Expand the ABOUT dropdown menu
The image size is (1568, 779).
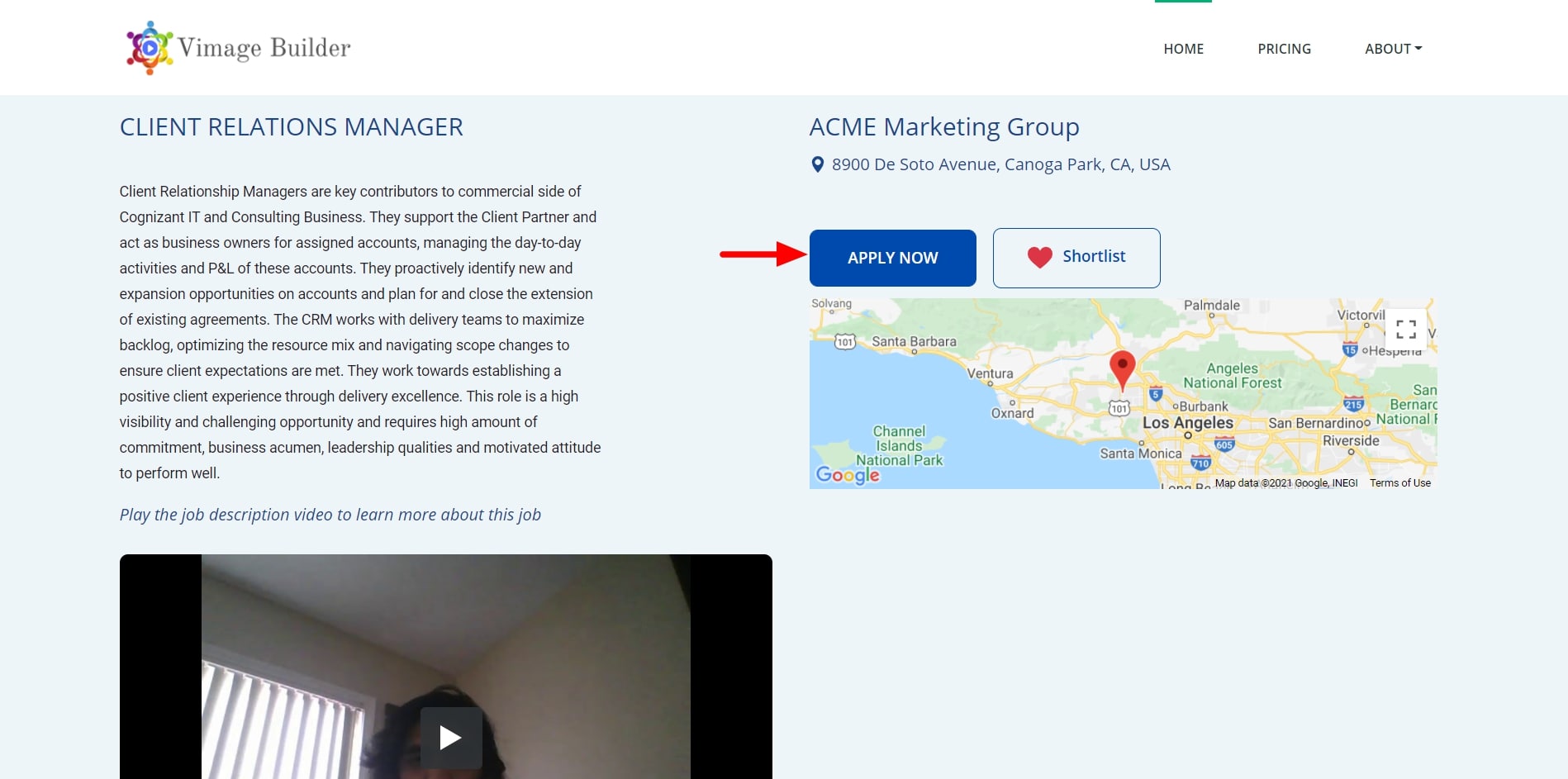(1393, 49)
